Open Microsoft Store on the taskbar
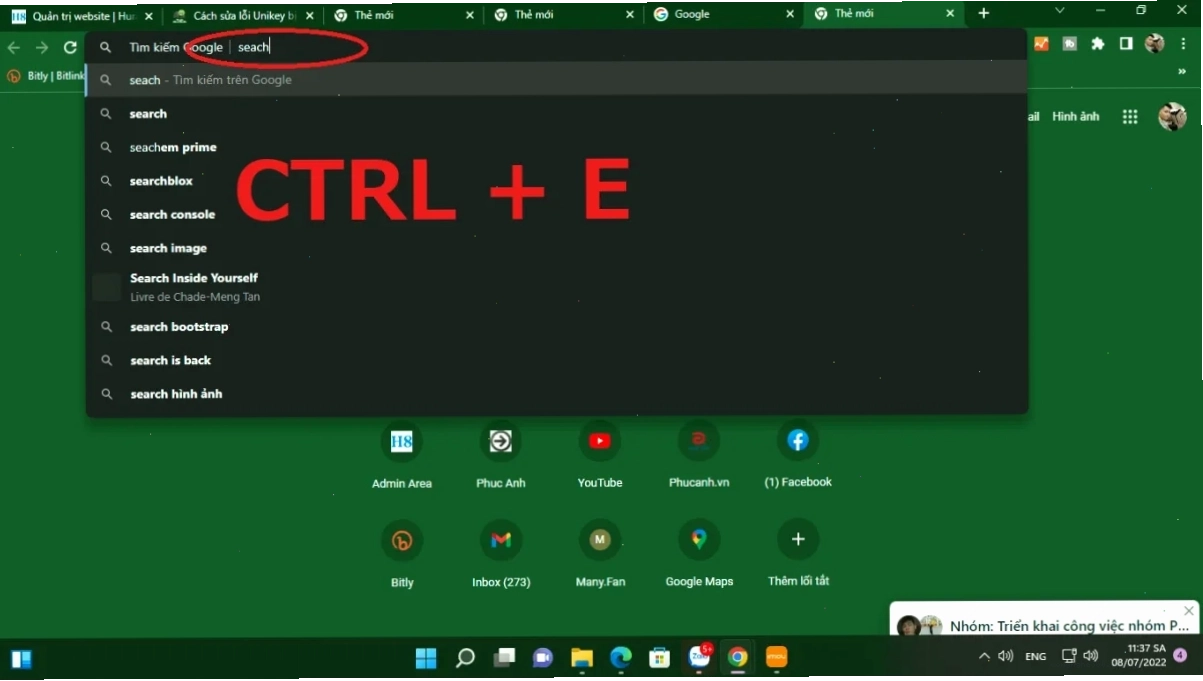 (659, 657)
